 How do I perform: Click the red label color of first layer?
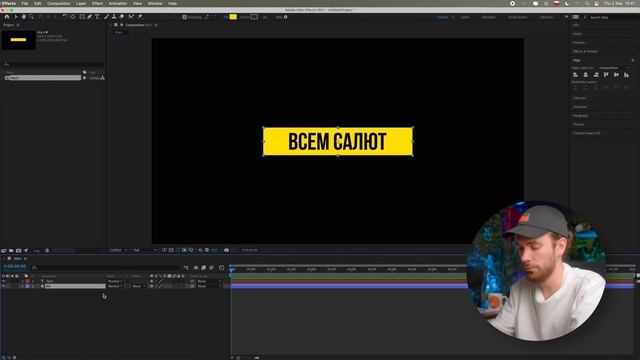pyautogui.click(x=27, y=281)
